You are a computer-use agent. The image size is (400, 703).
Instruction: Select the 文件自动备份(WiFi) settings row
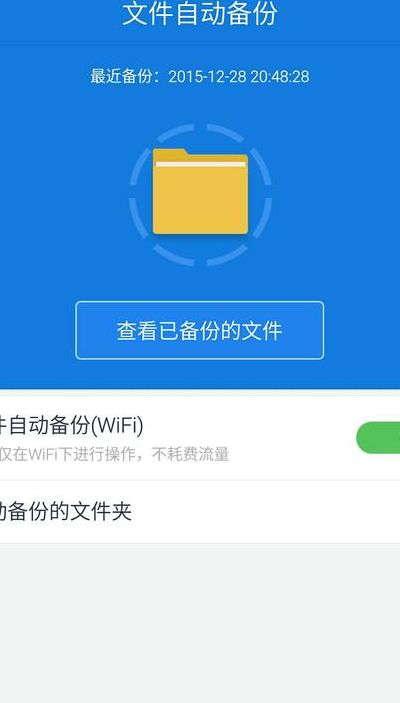[x=200, y=438]
